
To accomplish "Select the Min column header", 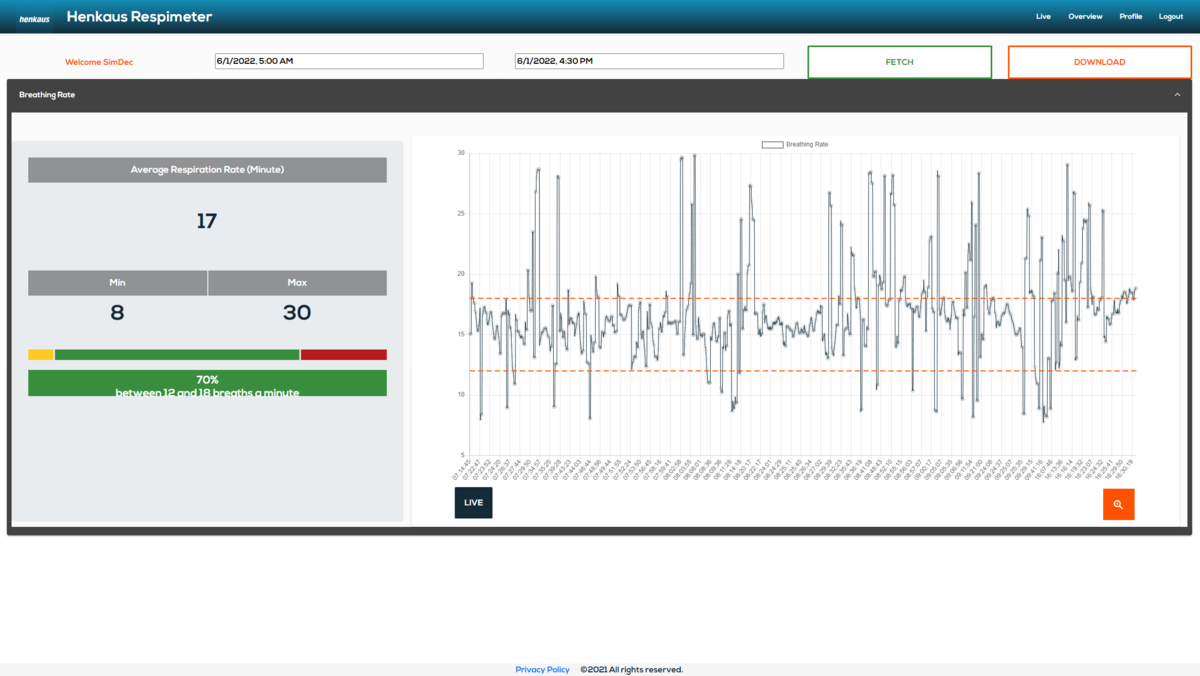I will 117,282.
